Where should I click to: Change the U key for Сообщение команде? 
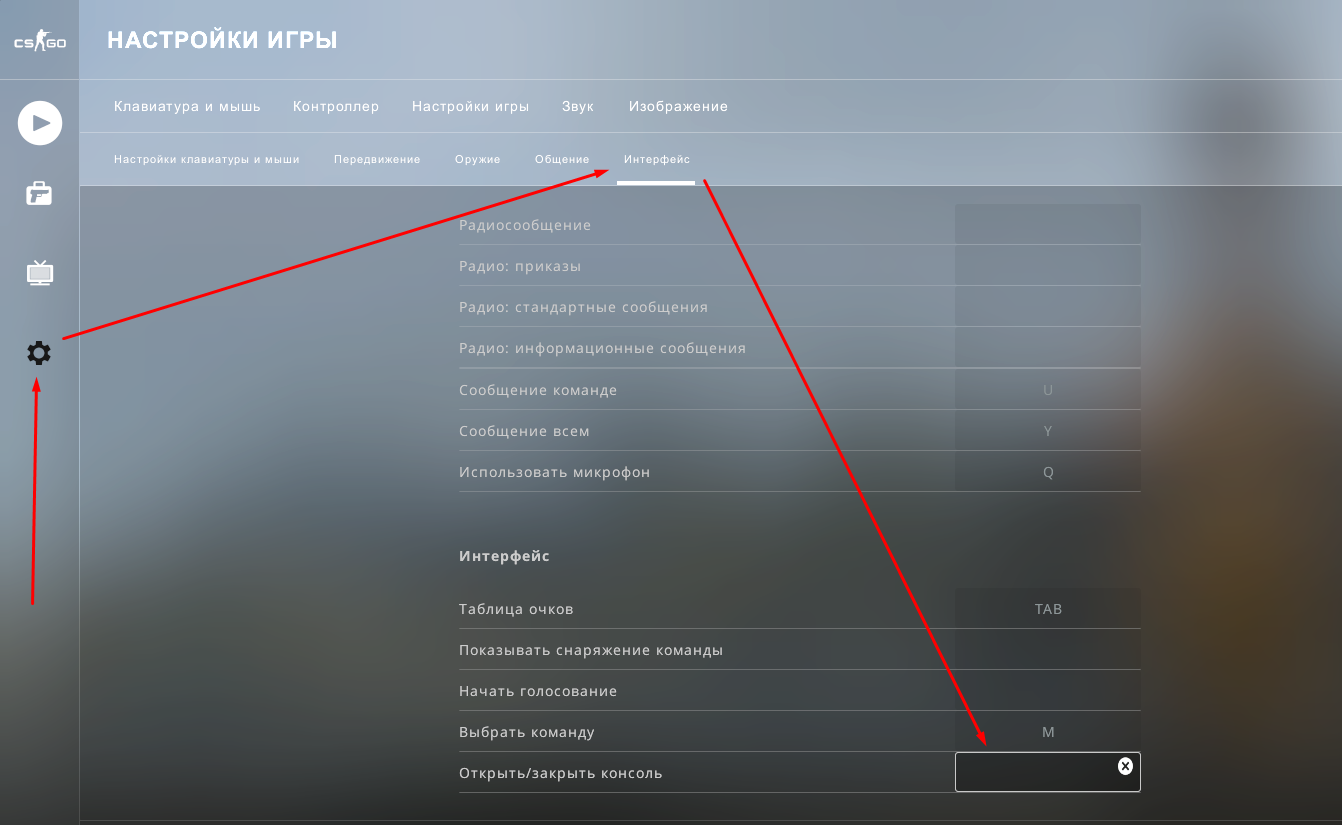tap(1048, 389)
